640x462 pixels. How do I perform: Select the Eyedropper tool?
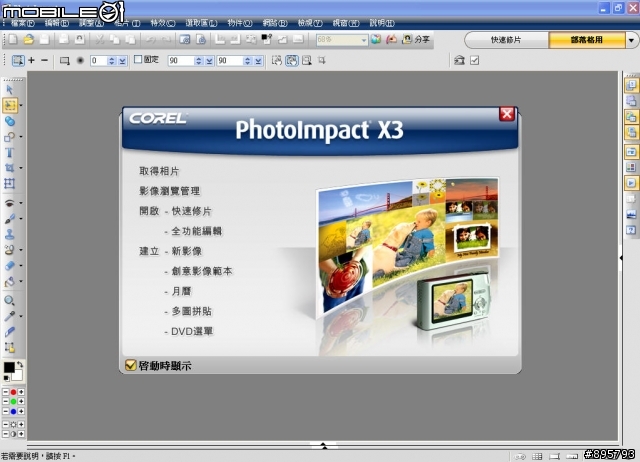(9, 316)
